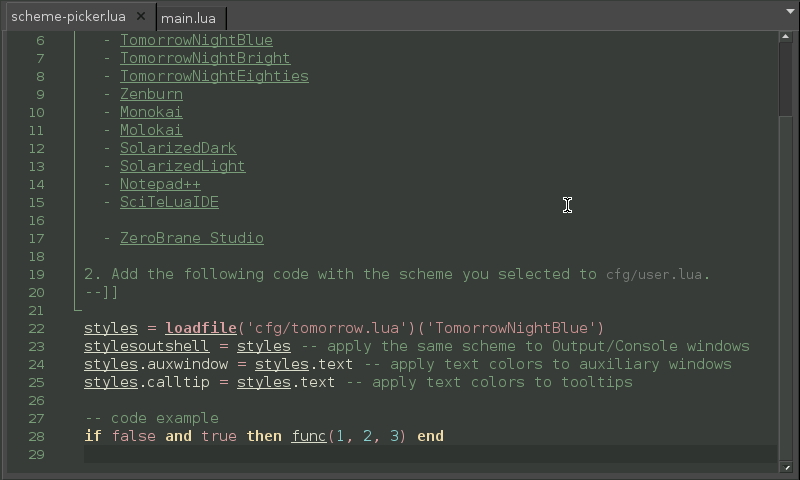Click the scroll up arrow of vertical scrollbar
Viewport: 800px width, 480px height.
pyautogui.click(x=786, y=36)
